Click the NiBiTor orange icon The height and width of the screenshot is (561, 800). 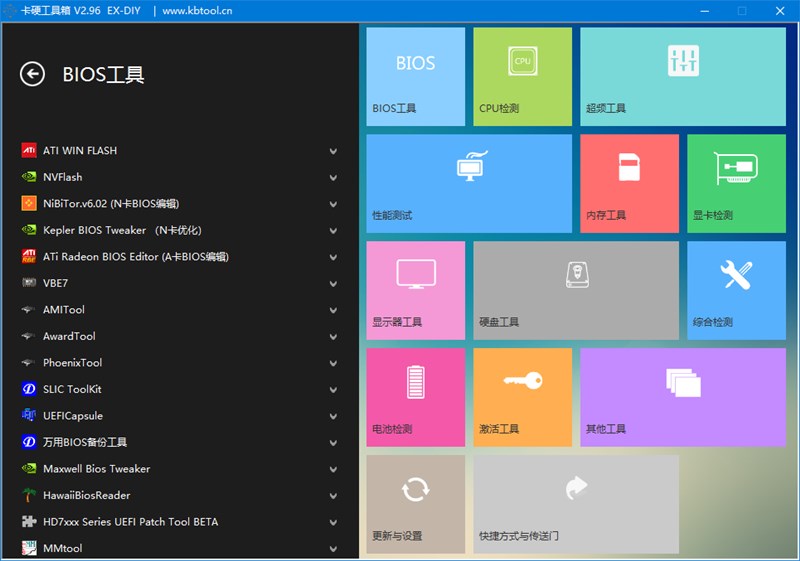tap(29, 203)
